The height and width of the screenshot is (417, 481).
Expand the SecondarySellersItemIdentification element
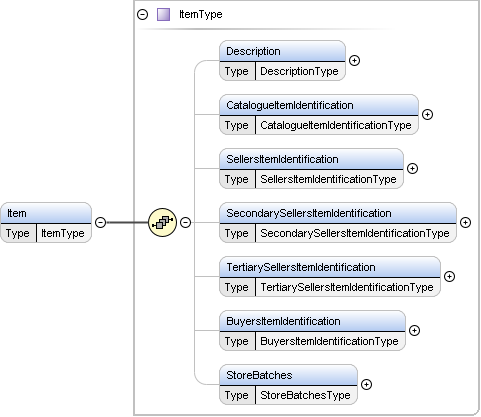(x=465, y=222)
